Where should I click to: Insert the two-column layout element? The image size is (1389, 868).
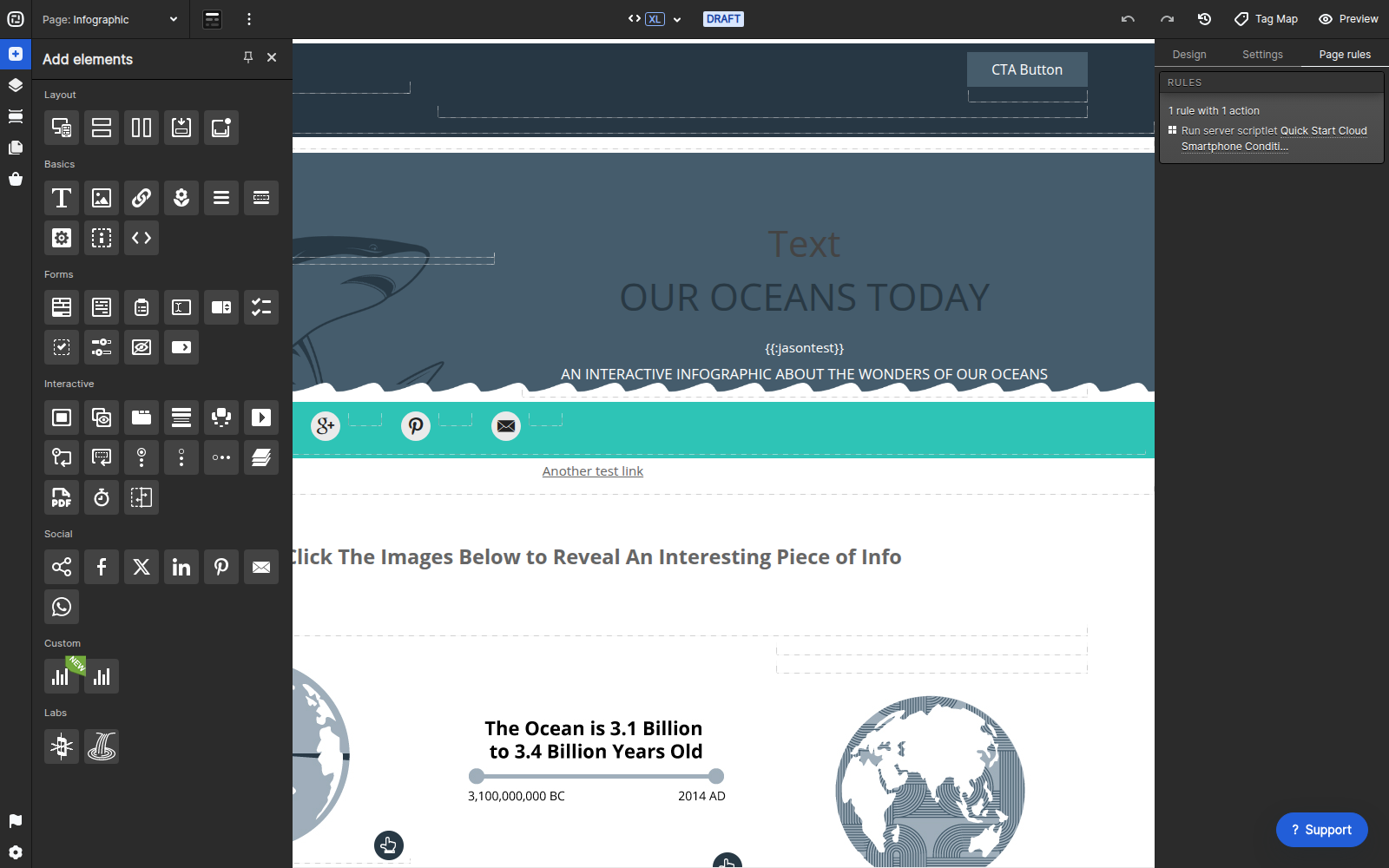pos(142,128)
